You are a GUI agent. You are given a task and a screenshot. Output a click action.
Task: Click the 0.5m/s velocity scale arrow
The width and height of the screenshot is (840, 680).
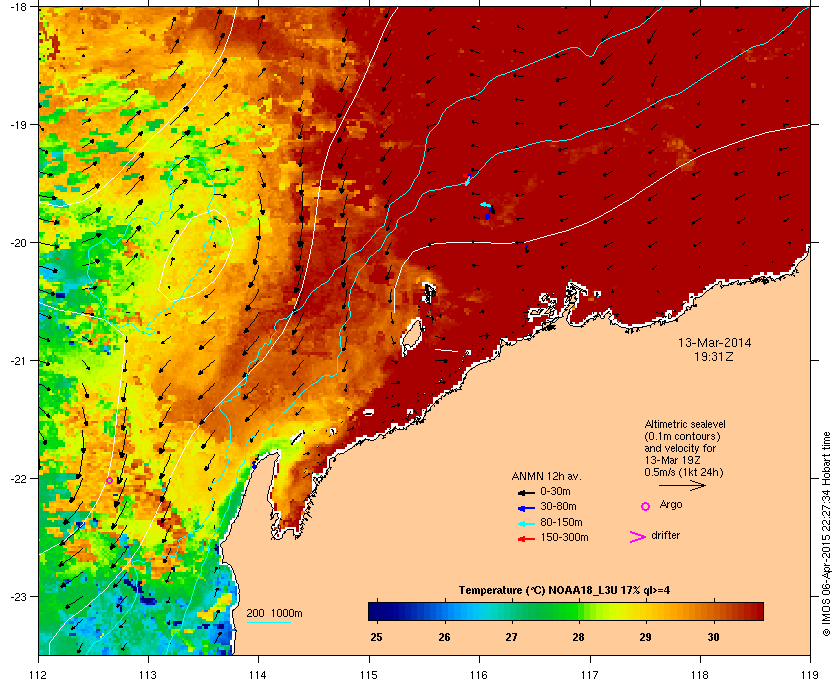(682, 485)
